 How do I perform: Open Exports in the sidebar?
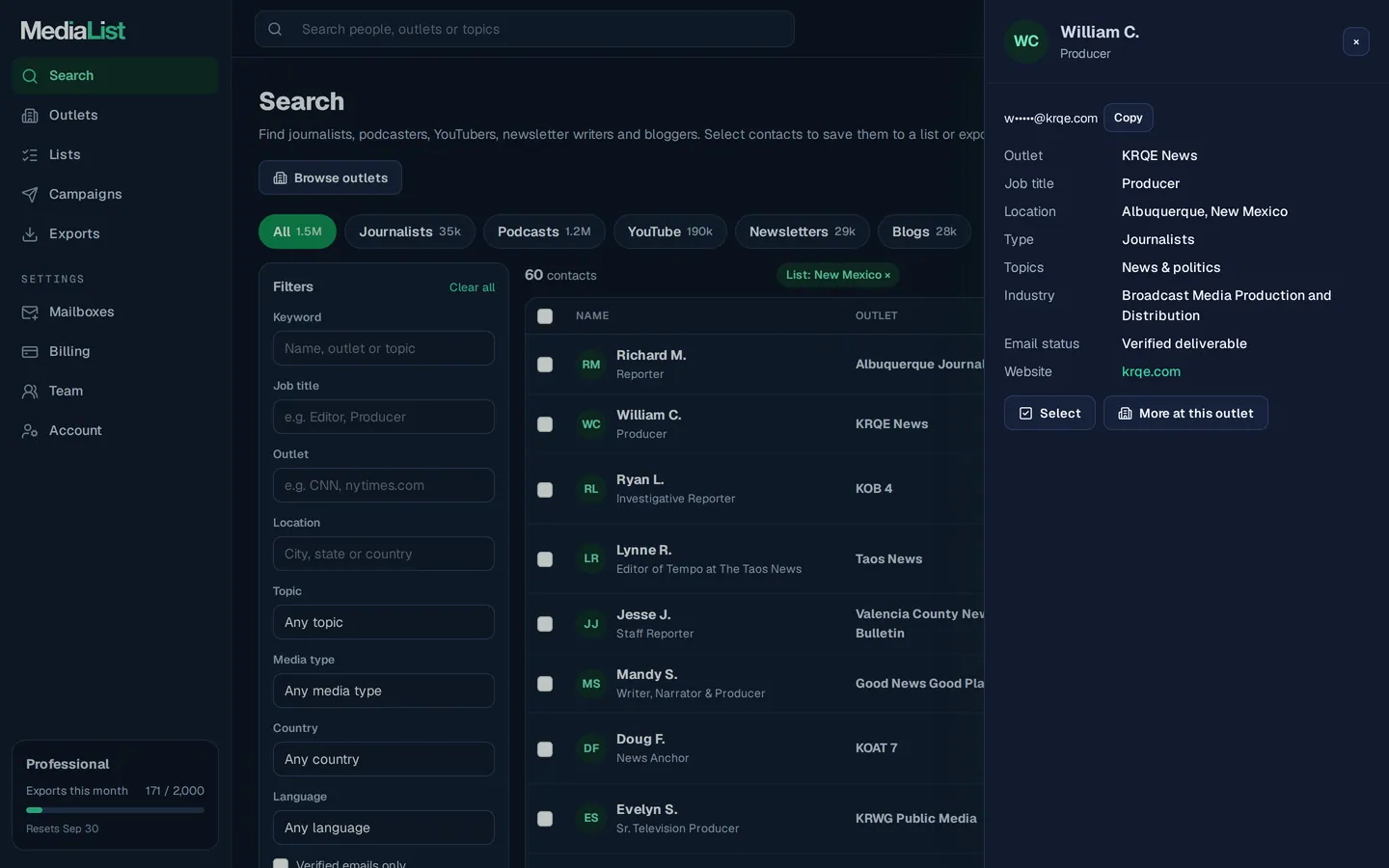point(115,233)
